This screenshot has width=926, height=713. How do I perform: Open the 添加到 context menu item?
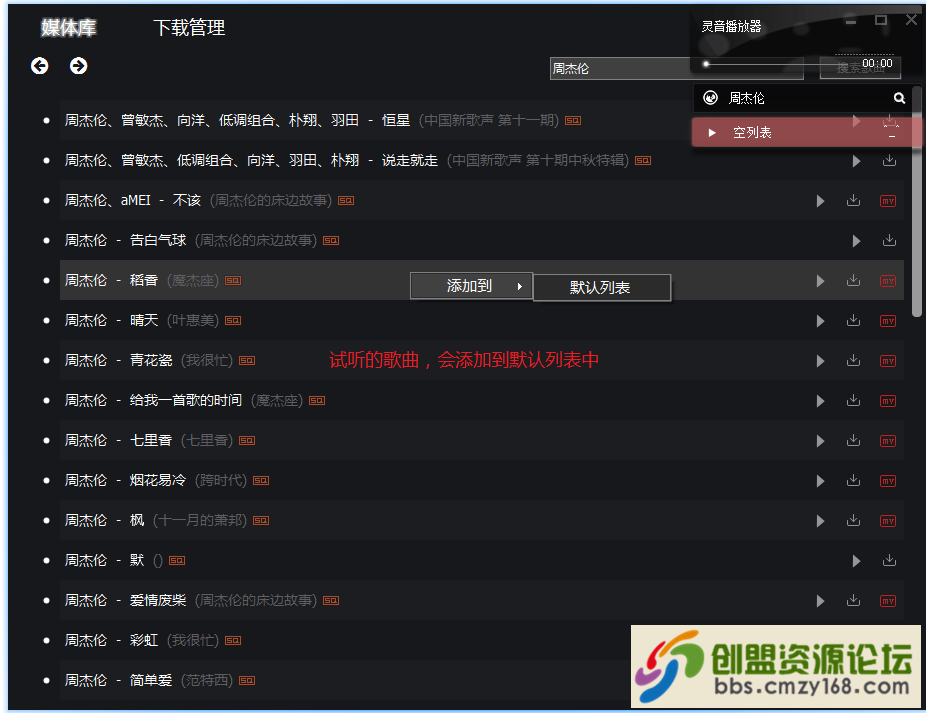[x=471, y=286]
